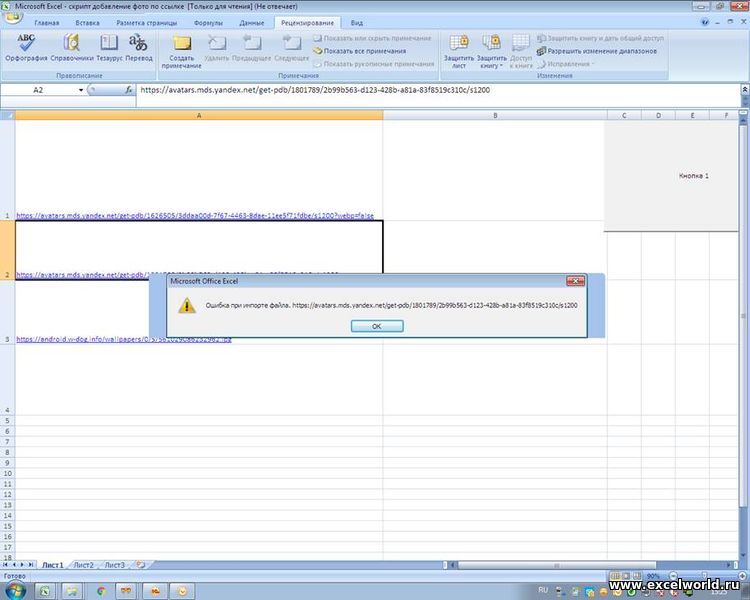The height and width of the screenshot is (600, 750).
Task: Open Excel help question mark icon
Action: (705, 22)
